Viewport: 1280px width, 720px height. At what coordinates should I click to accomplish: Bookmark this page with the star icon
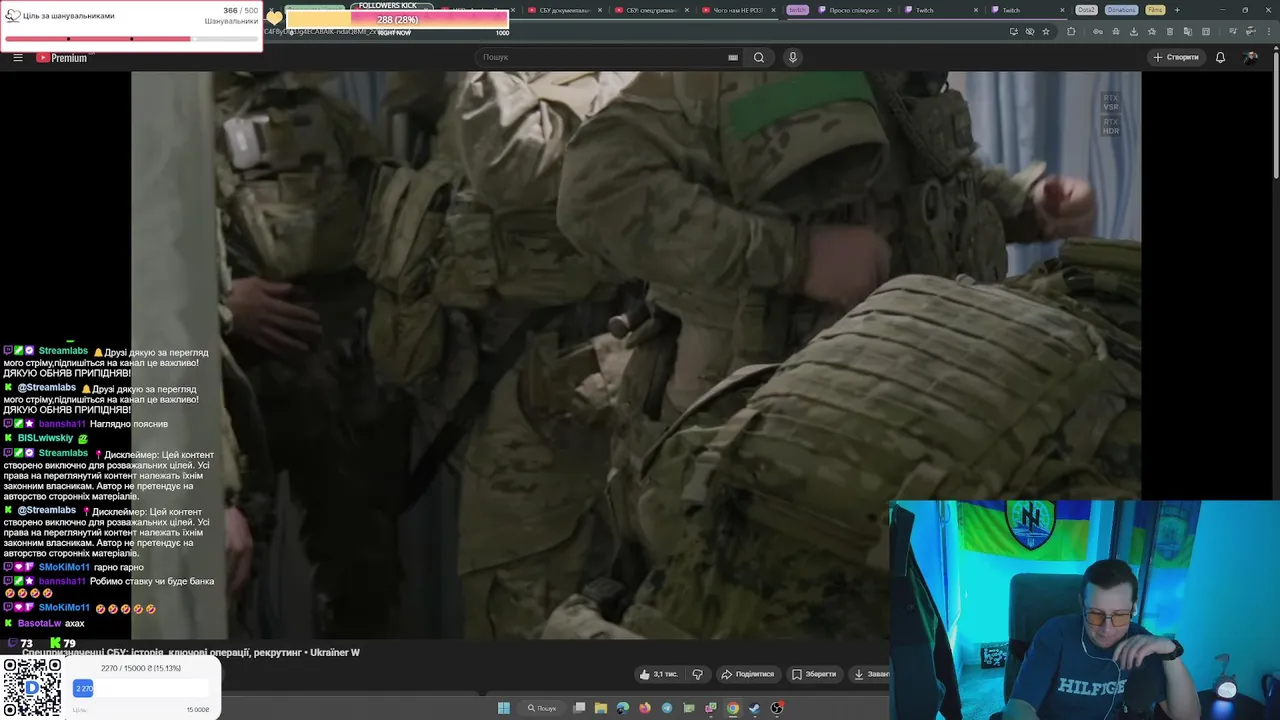pos(1046,31)
